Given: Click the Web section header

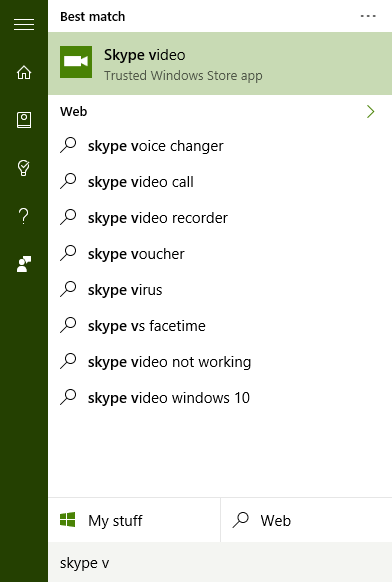Looking at the screenshot, I should point(74,111).
